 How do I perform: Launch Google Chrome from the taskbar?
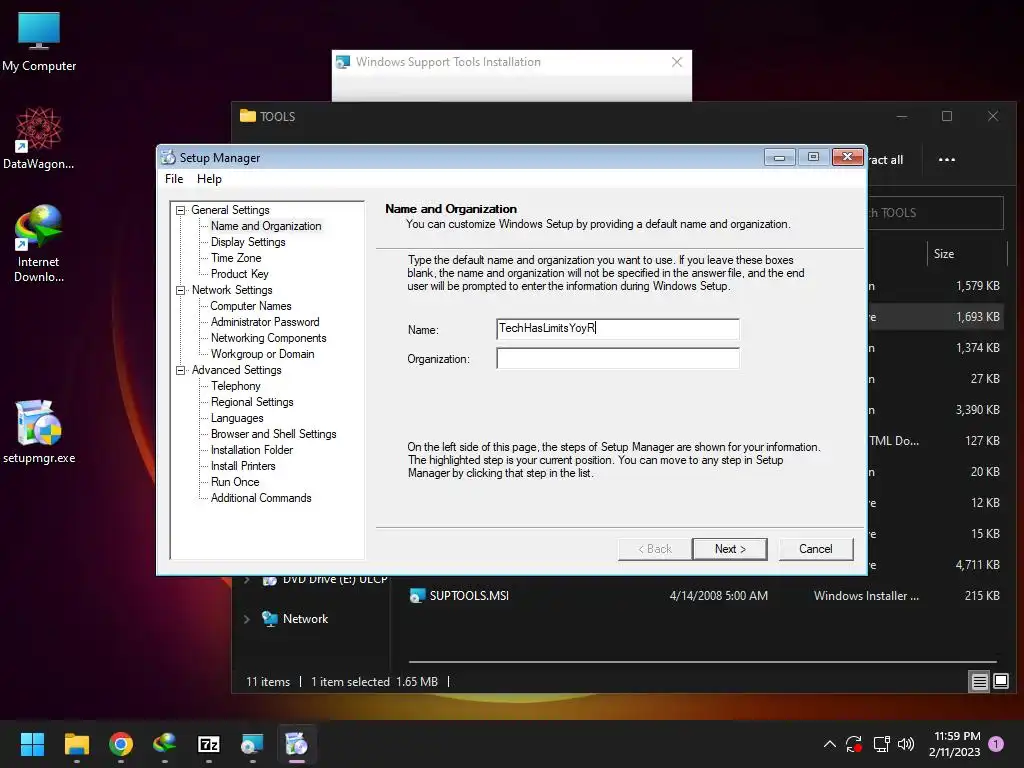pos(121,744)
